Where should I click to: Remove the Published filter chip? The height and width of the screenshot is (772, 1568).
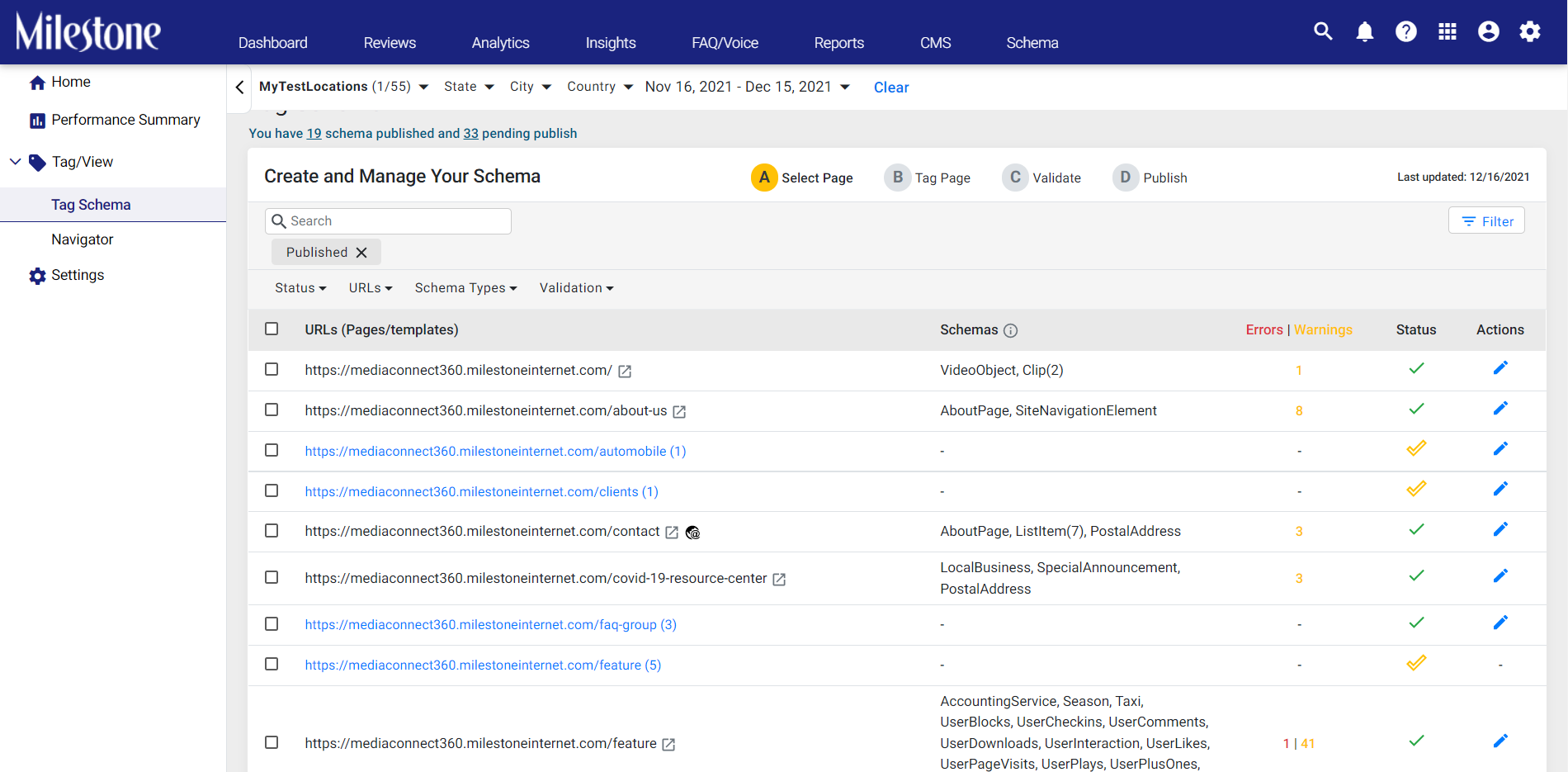coord(361,253)
